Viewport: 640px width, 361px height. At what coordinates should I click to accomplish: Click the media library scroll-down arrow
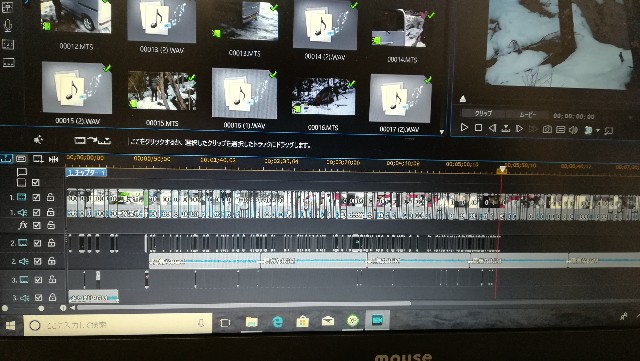[x=442, y=132]
